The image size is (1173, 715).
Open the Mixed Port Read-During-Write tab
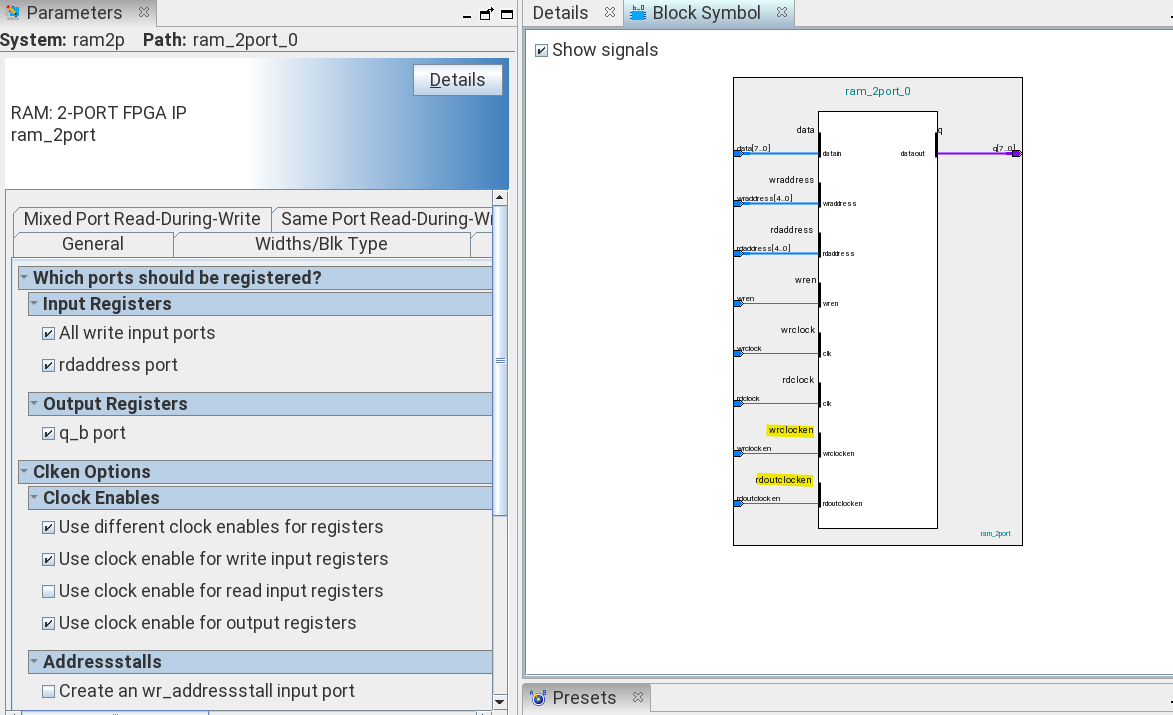[142, 219]
